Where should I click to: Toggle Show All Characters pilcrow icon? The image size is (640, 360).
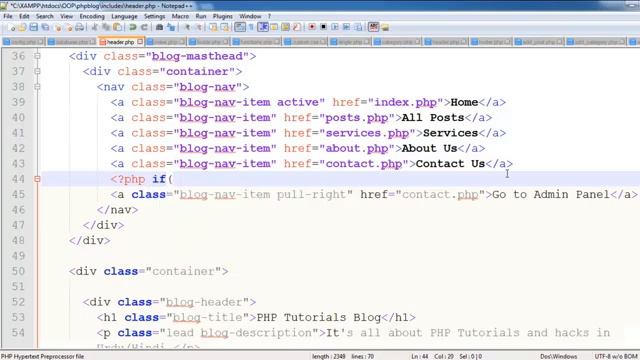(251, 27)
